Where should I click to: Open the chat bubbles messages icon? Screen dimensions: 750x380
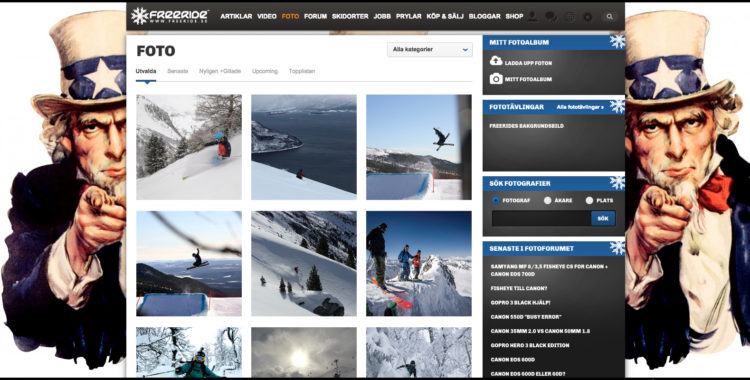pyautogui.click(x=551, y=17)
